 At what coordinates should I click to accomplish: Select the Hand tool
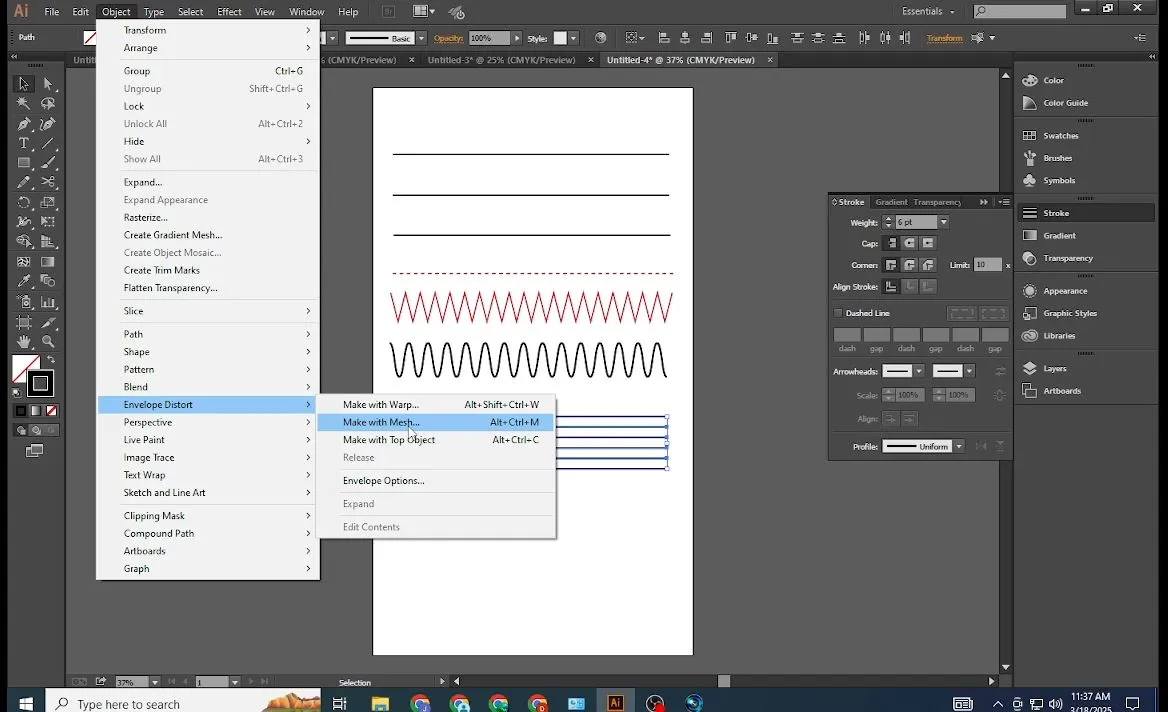click(23, 341)
